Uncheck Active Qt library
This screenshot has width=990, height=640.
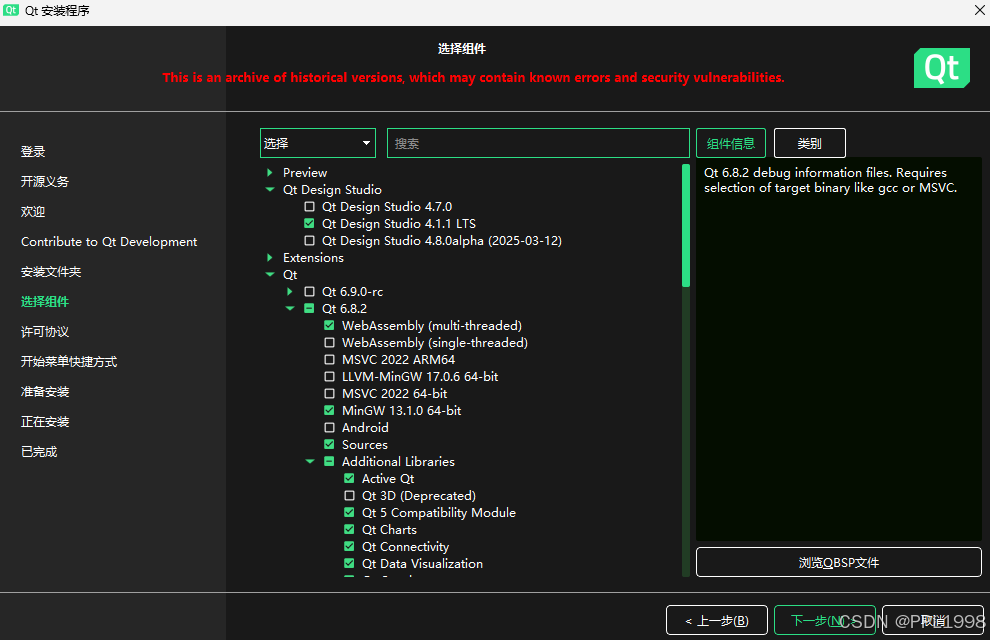coord(349,478)
